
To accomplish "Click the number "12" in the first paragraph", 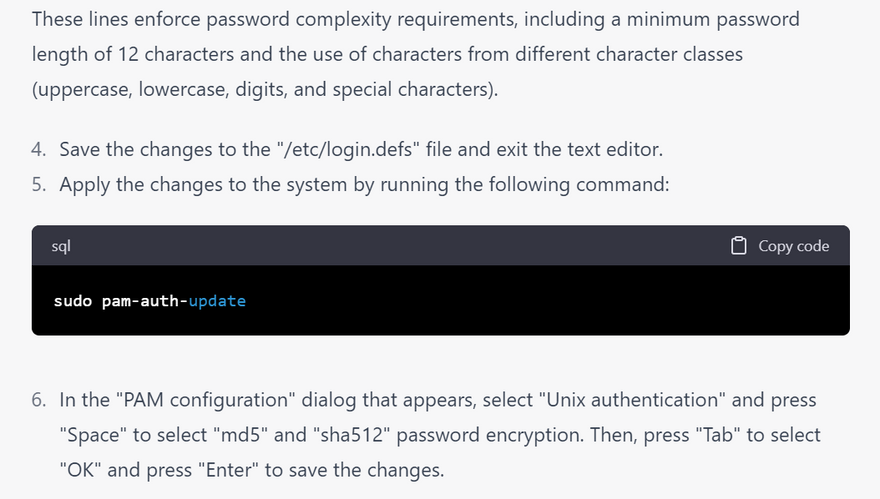I will point(128,55).
